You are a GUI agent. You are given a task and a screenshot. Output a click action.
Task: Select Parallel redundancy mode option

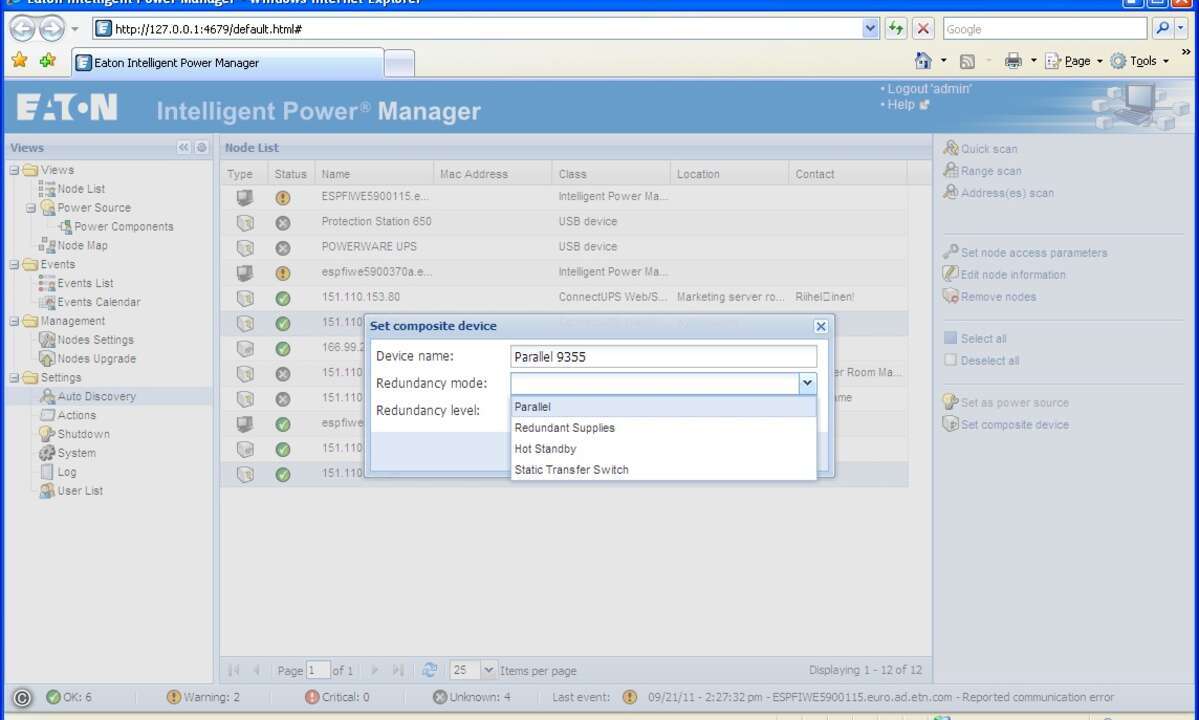[x=663, y=407]
